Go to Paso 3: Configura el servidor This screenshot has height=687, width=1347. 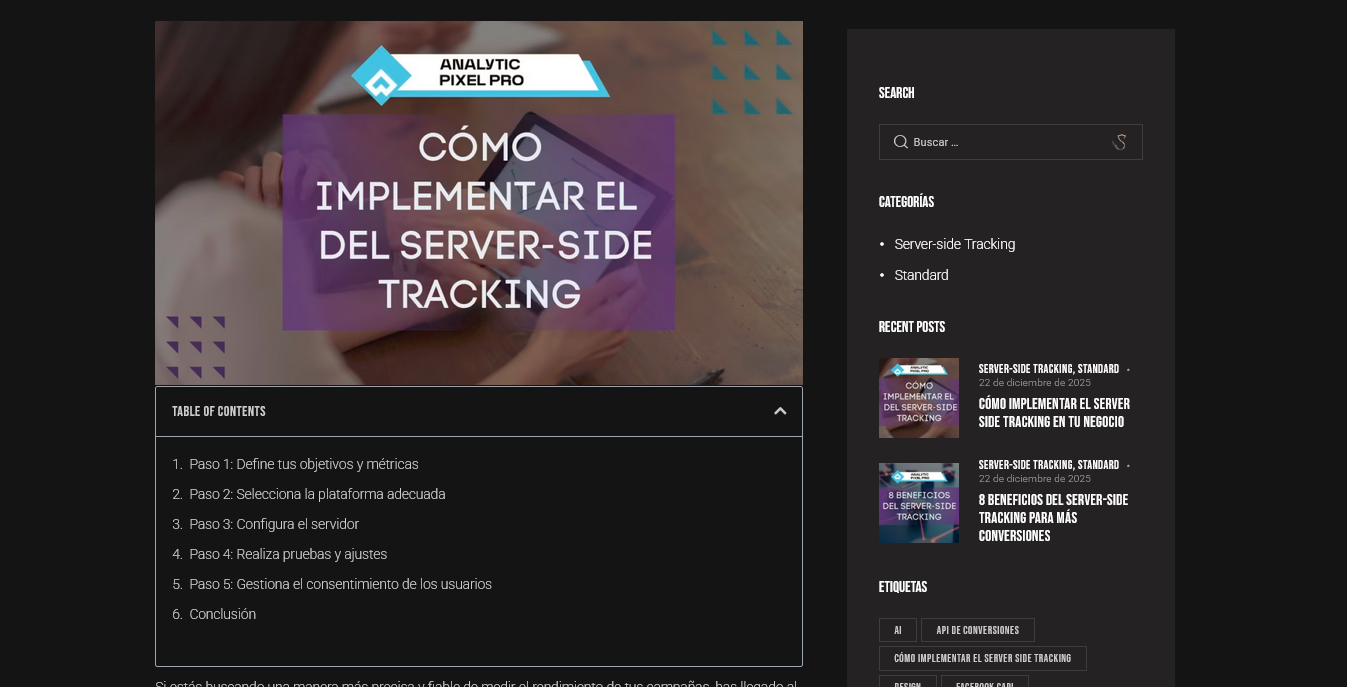click(x=273, y=524)
